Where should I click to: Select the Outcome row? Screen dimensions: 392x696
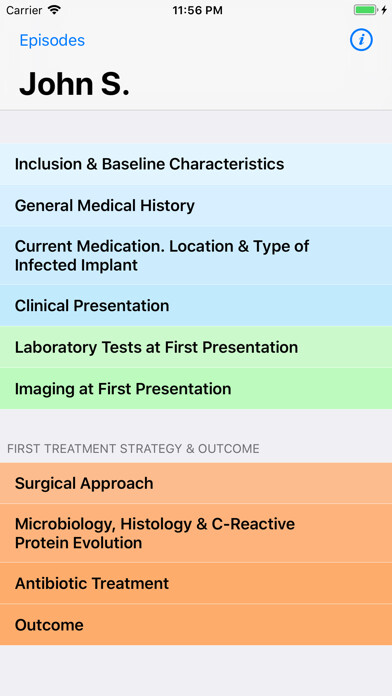[x=196, y=625]
